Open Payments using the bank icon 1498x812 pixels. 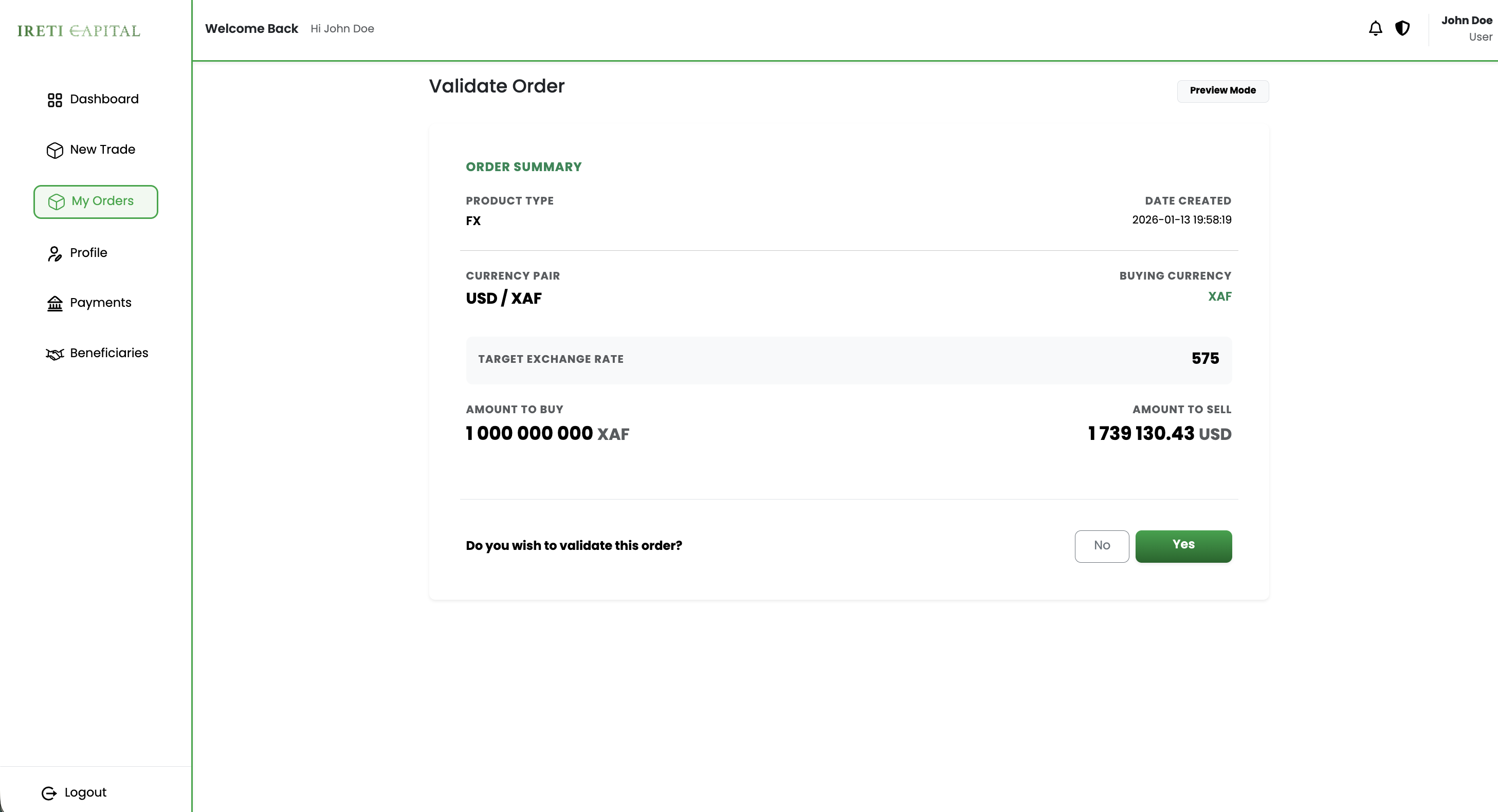[54, 303]
